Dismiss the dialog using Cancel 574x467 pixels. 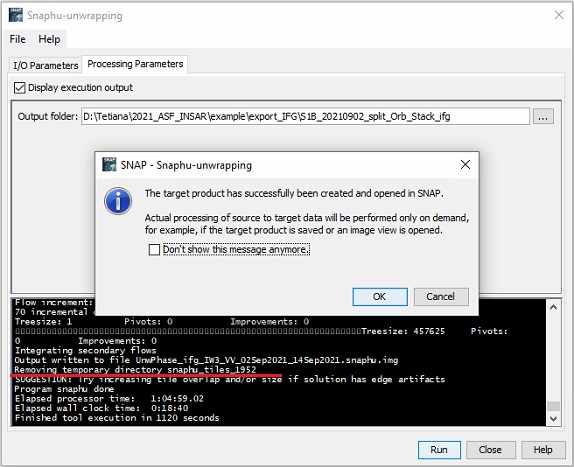click(441, 296)
